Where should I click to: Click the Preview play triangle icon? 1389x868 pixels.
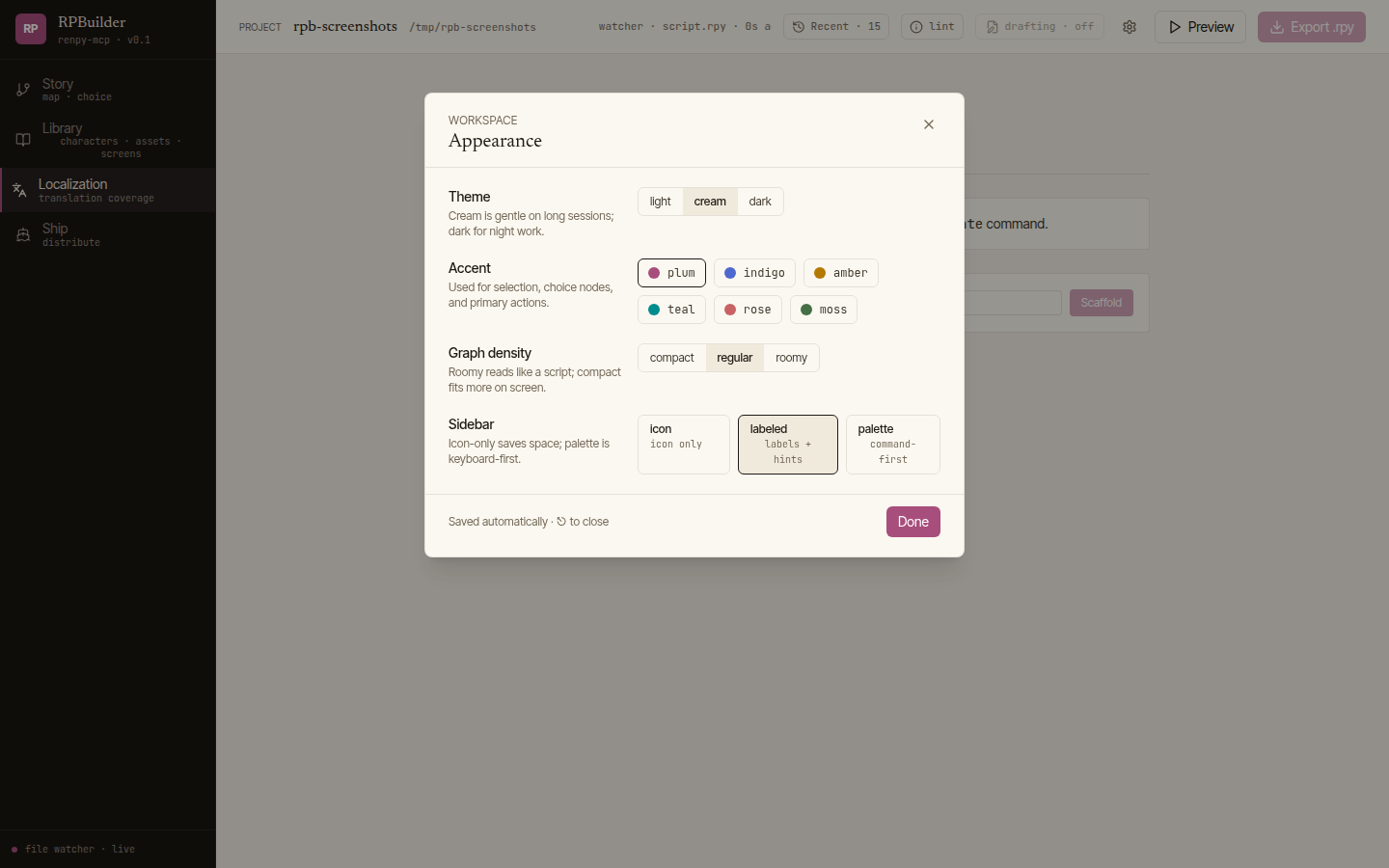(1175, 27)
